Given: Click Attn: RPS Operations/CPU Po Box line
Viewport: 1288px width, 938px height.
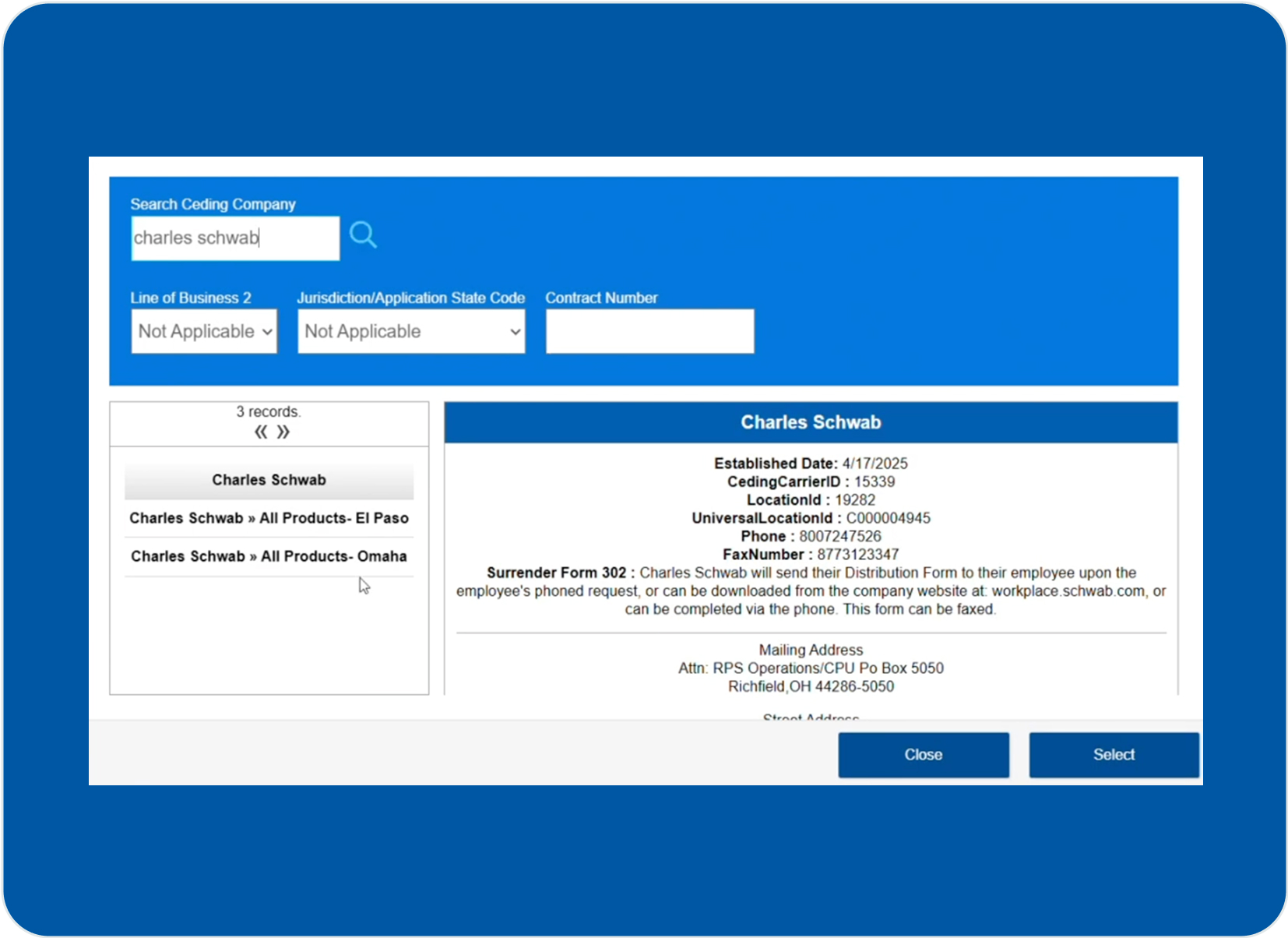Looking at the screenshot, I should 811,668.
